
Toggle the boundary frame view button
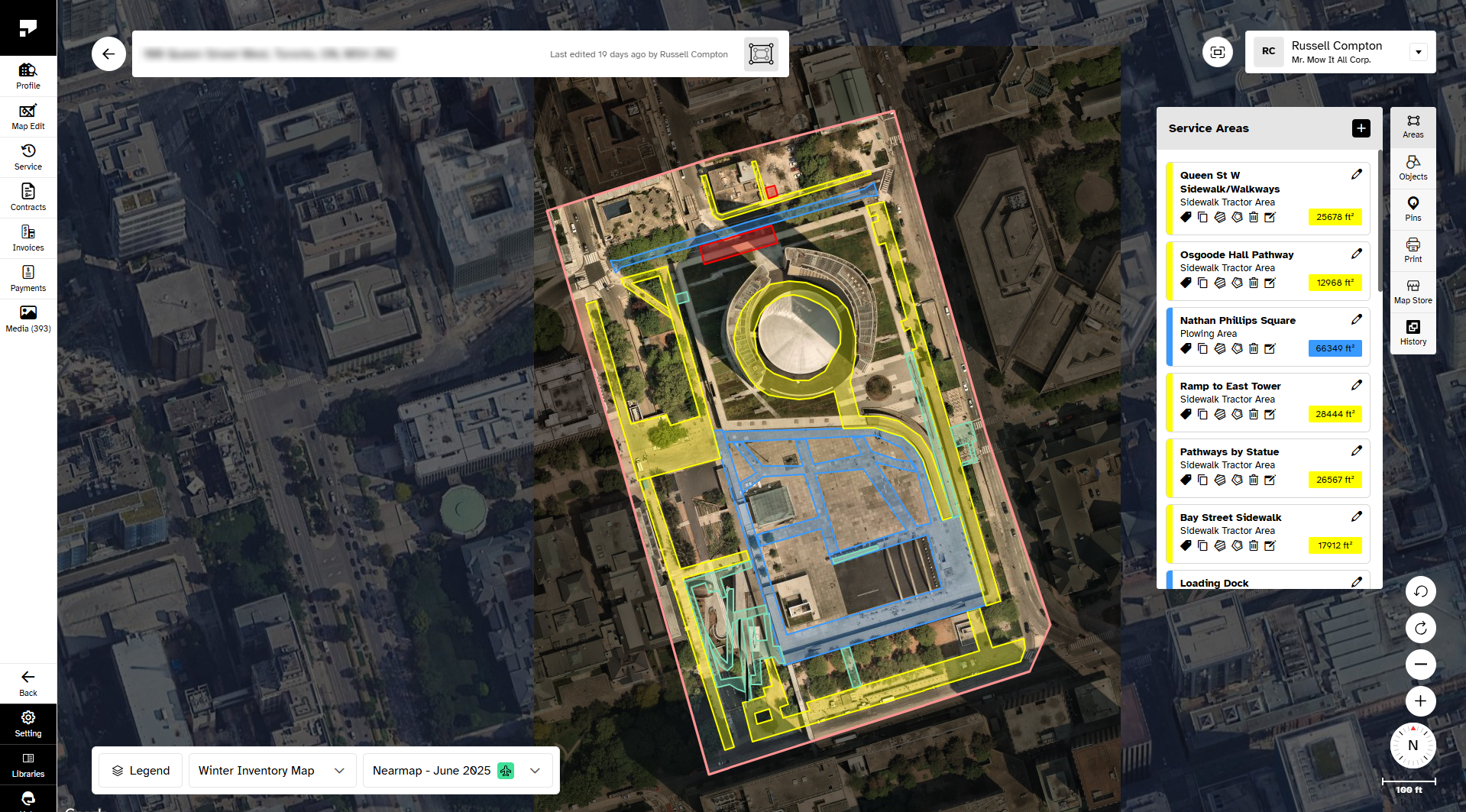[762, 54]
